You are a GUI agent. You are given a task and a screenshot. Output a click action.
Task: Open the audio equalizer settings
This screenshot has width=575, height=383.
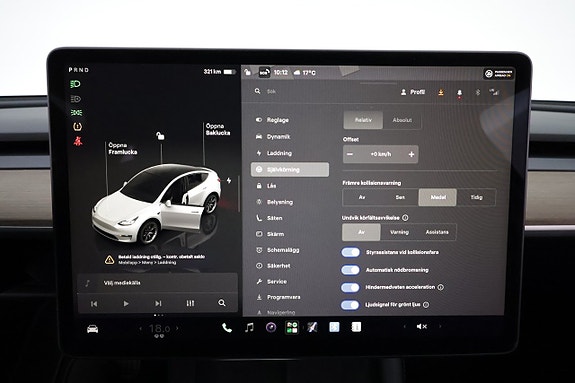(x=190, y=303)
